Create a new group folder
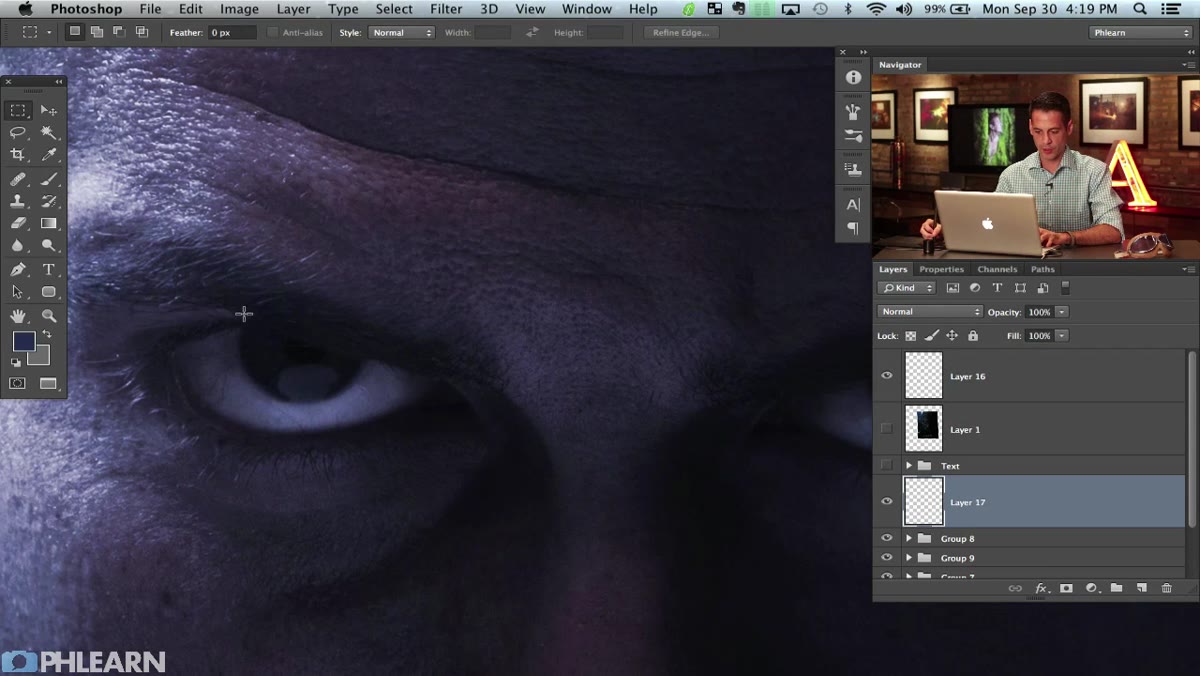This screenshot has width=1200, height=676. tap(1116, 588)
